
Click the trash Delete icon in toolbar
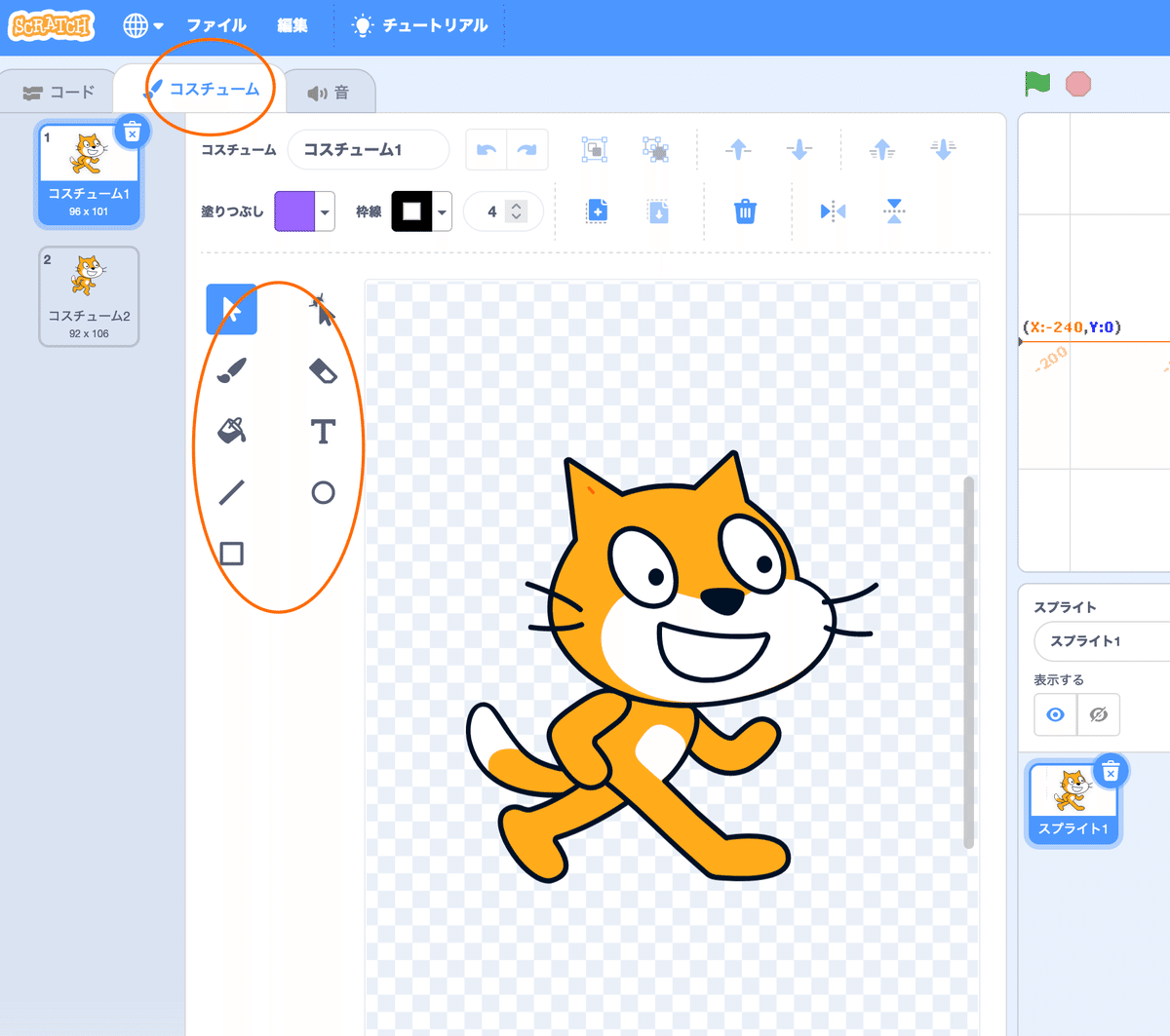[x=745, y=211]
